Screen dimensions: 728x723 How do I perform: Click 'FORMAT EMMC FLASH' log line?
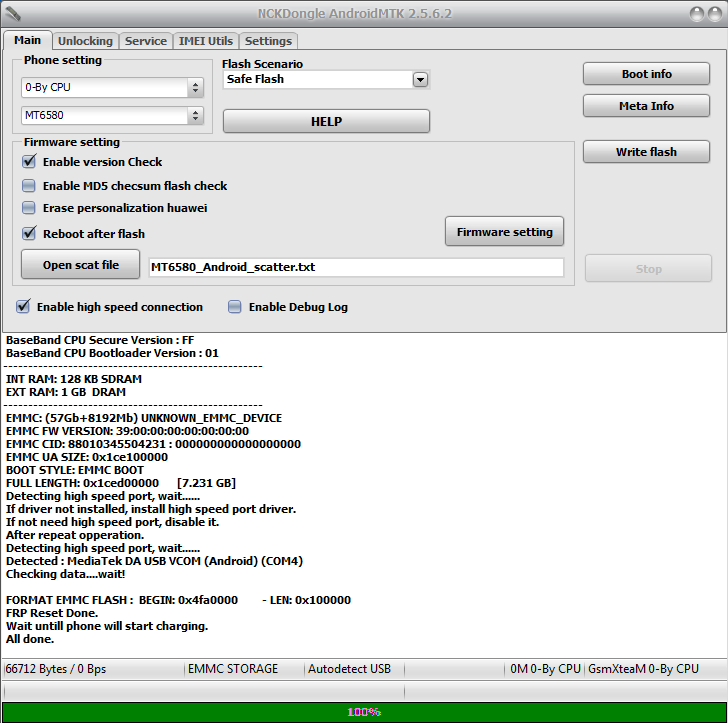click(x=178, y=600)
